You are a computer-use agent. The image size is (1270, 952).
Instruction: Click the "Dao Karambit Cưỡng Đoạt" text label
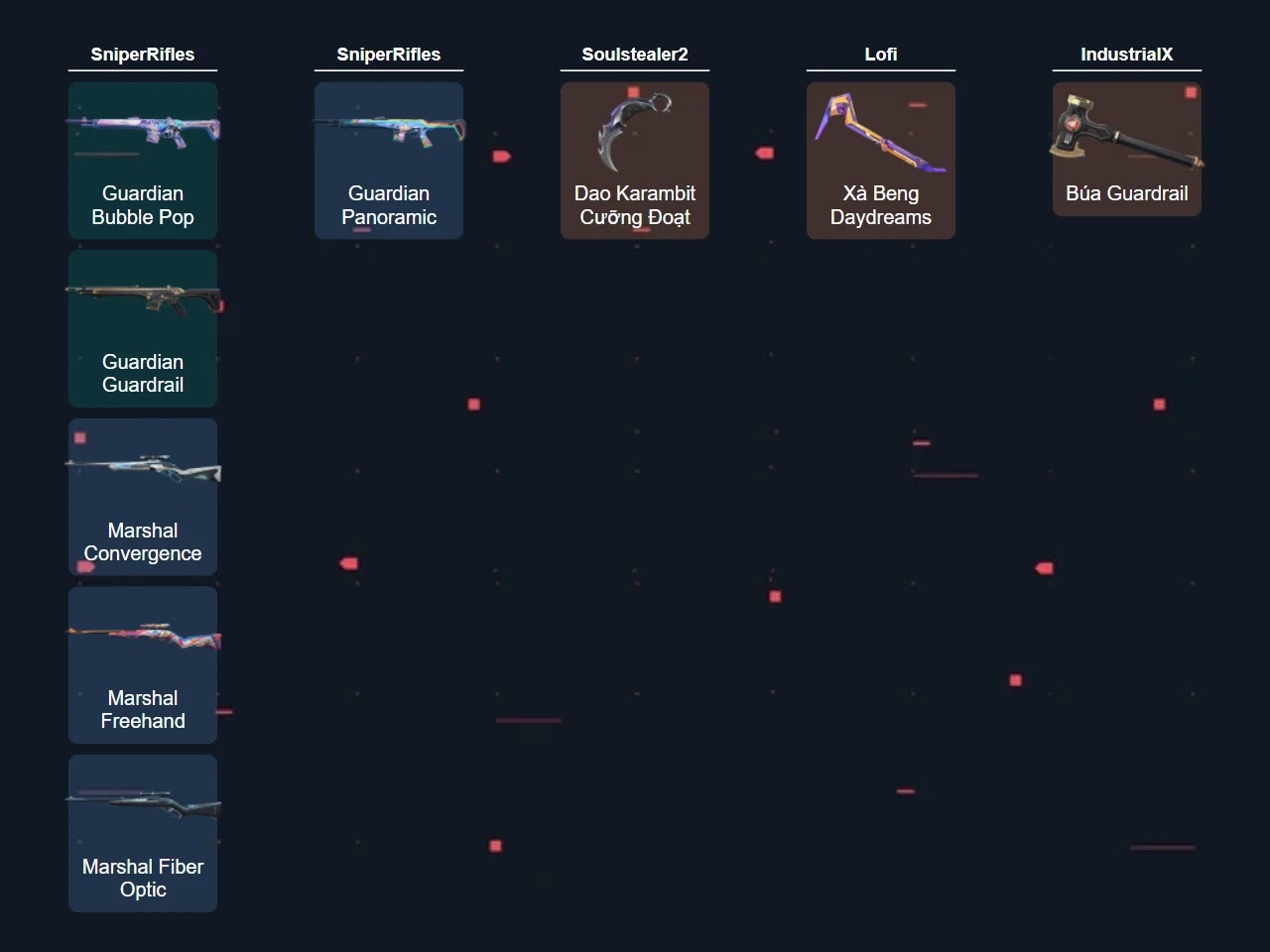(x=635, y=205)
